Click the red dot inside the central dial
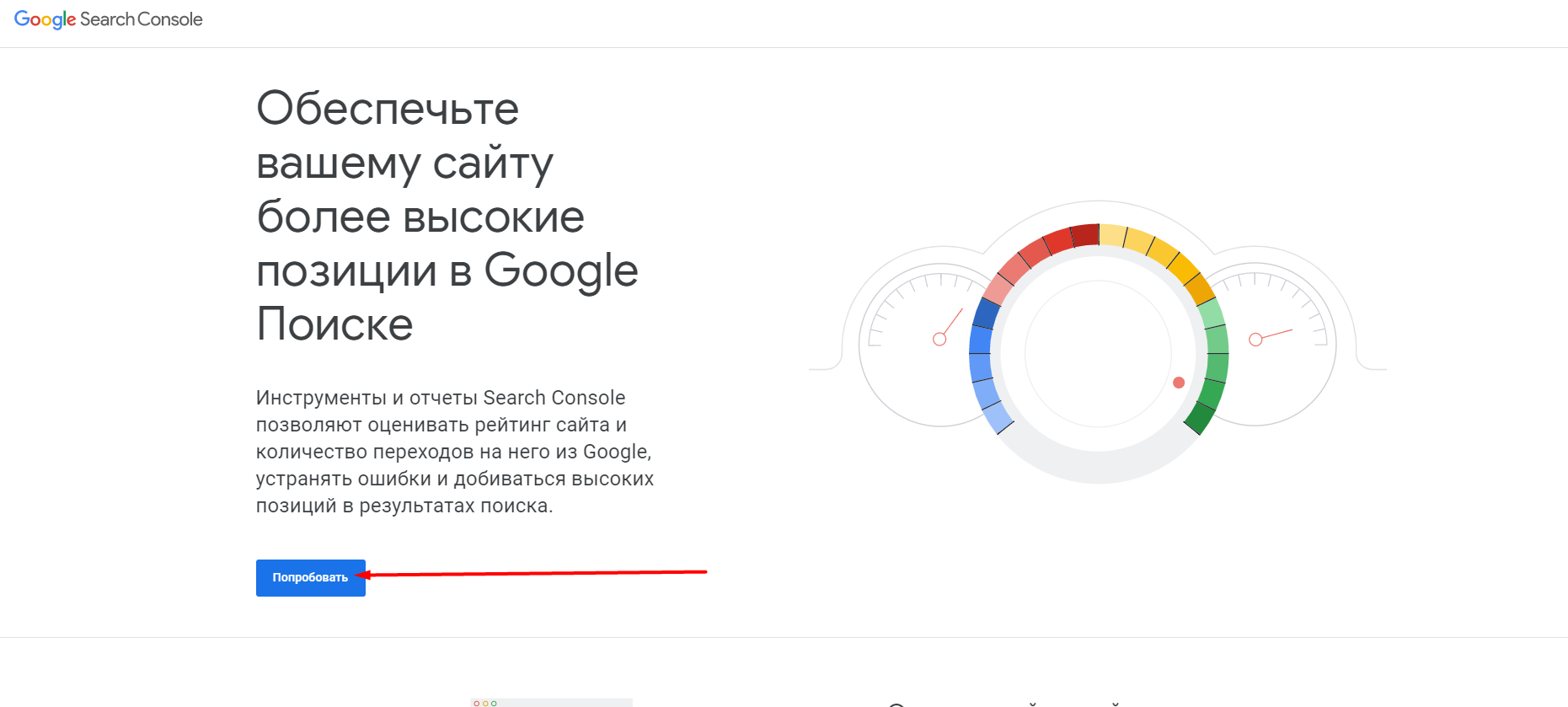 coord(1179,383)
